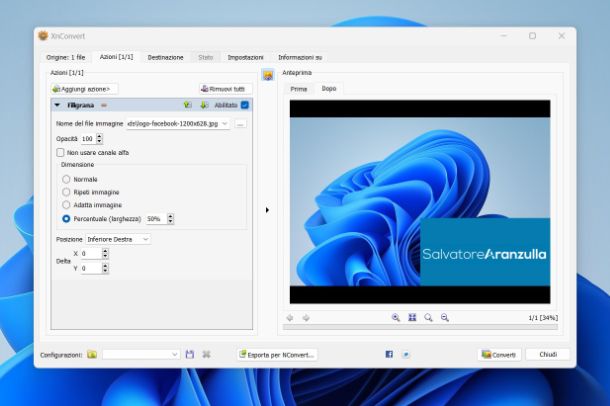Move the Filigrana action down

pos(204,105)
